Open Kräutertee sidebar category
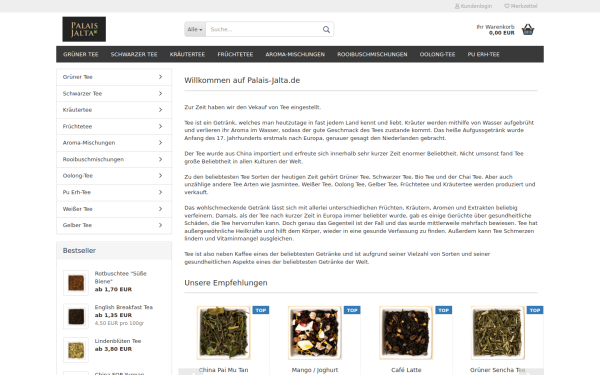Image resolution: width=600 pixels, height=375 pixels. [114, 110]
